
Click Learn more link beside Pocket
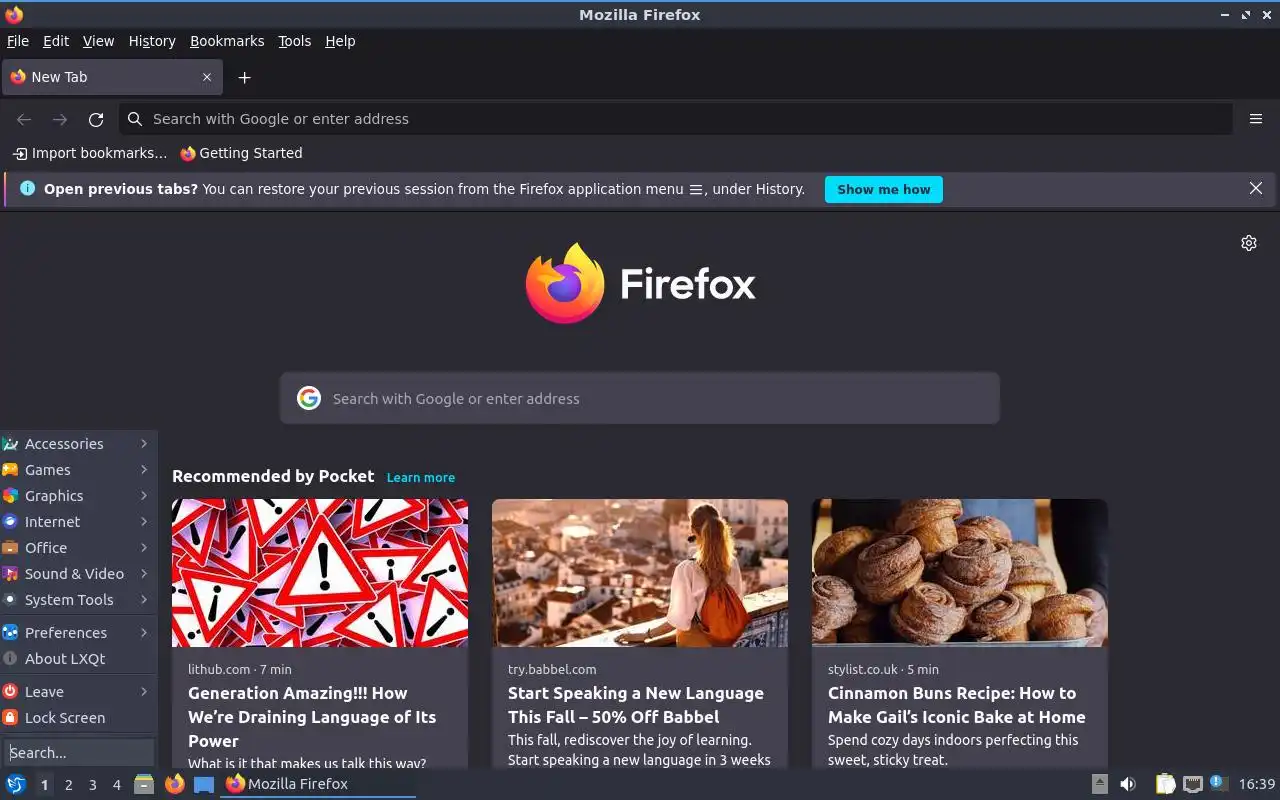tap(421, 477)
